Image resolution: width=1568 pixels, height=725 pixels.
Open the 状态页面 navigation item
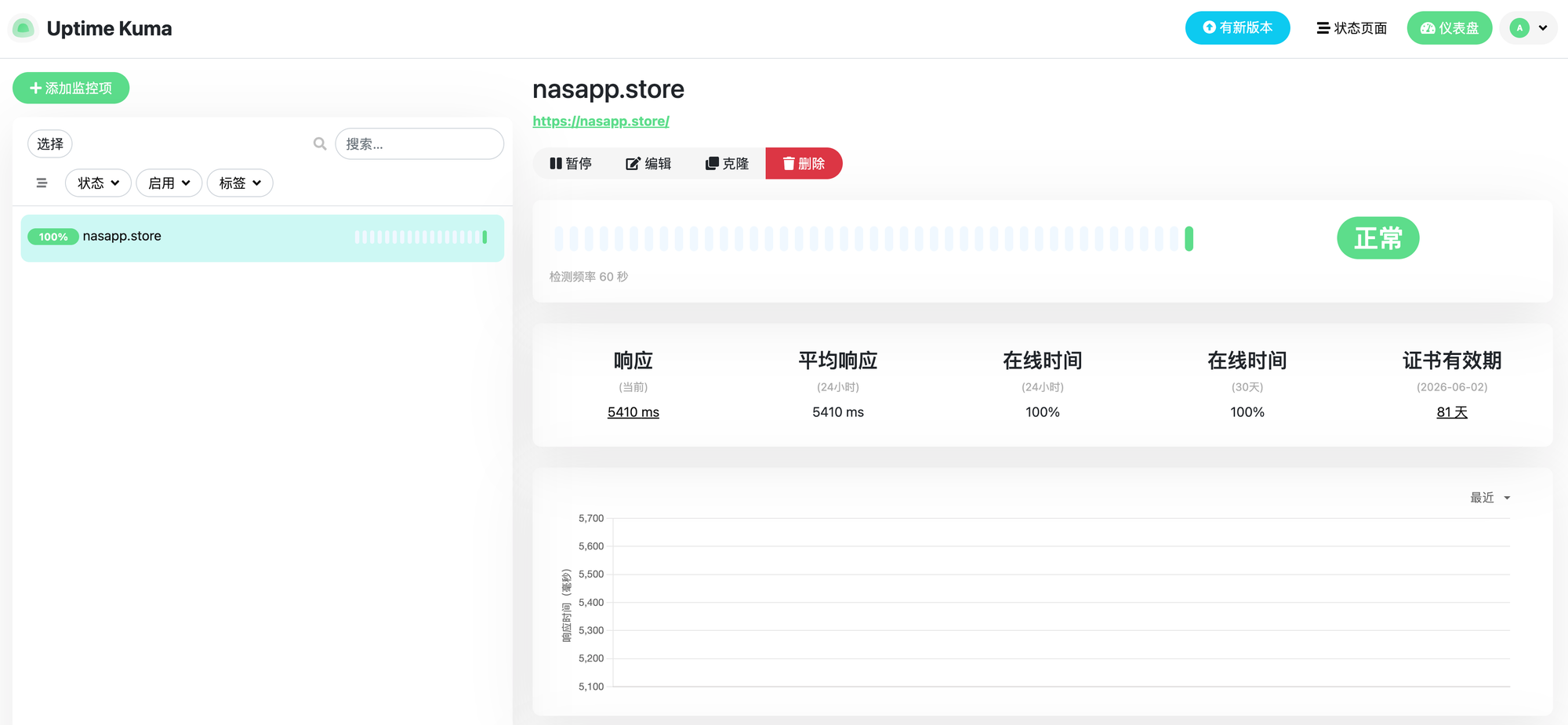coord(1352,28)
